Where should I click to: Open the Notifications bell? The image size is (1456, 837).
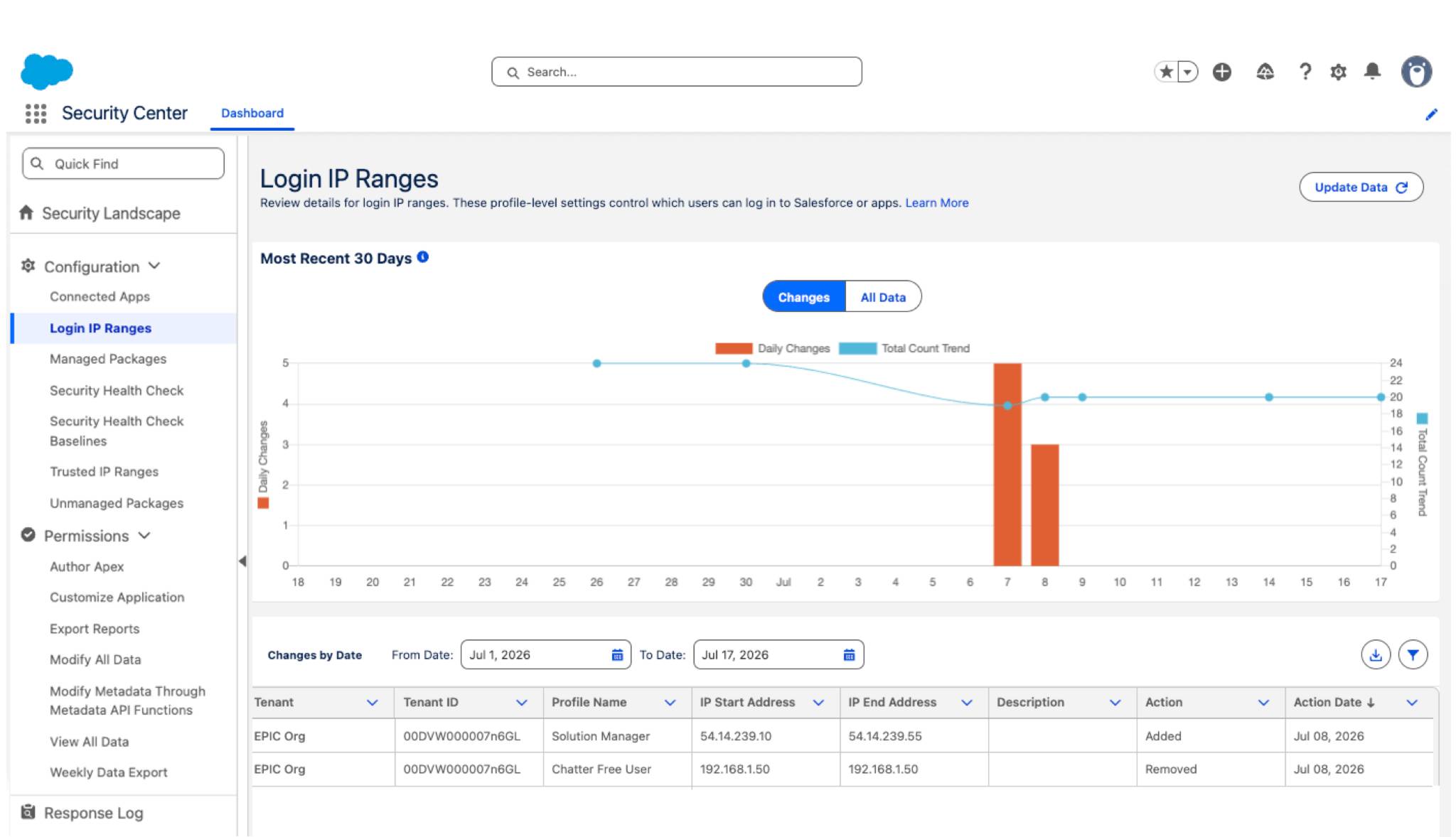[x=1372, y=72]
